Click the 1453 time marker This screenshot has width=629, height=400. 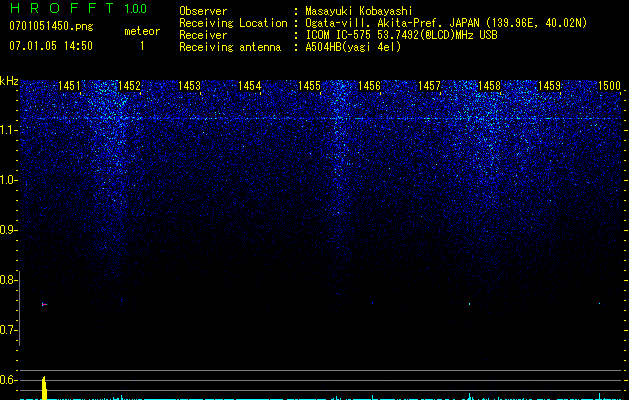[189, 86]
